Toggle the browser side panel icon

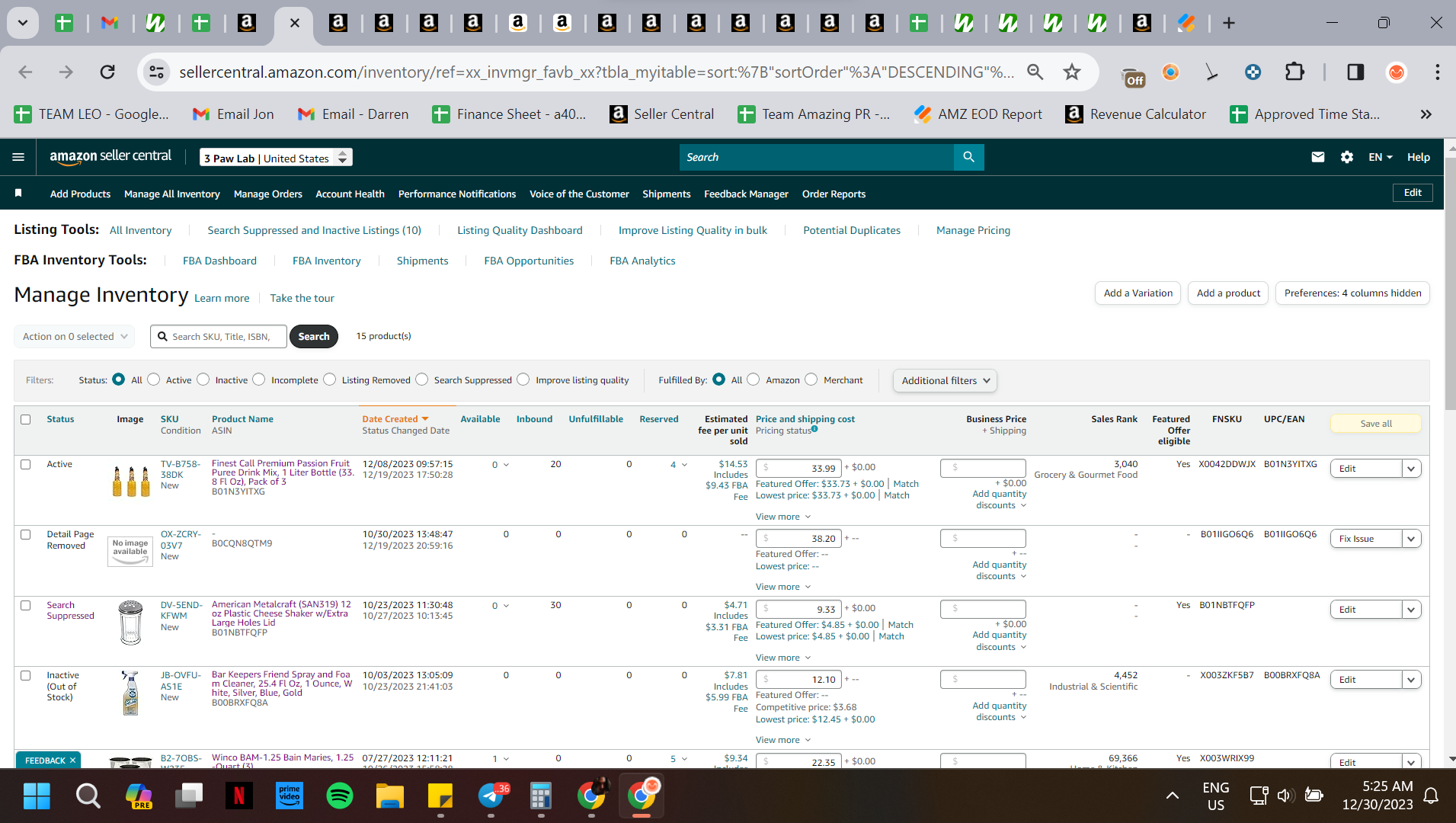click(1355, 72)
